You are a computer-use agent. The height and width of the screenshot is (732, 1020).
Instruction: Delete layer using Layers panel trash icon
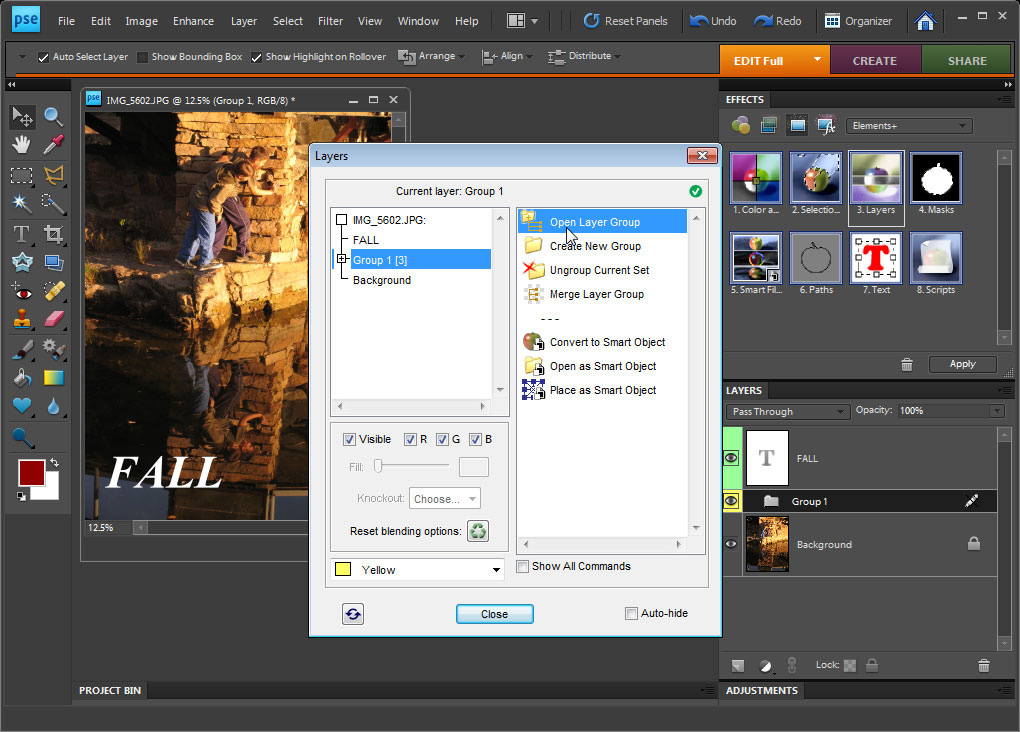pyautogui.click(x=984, y=666)
